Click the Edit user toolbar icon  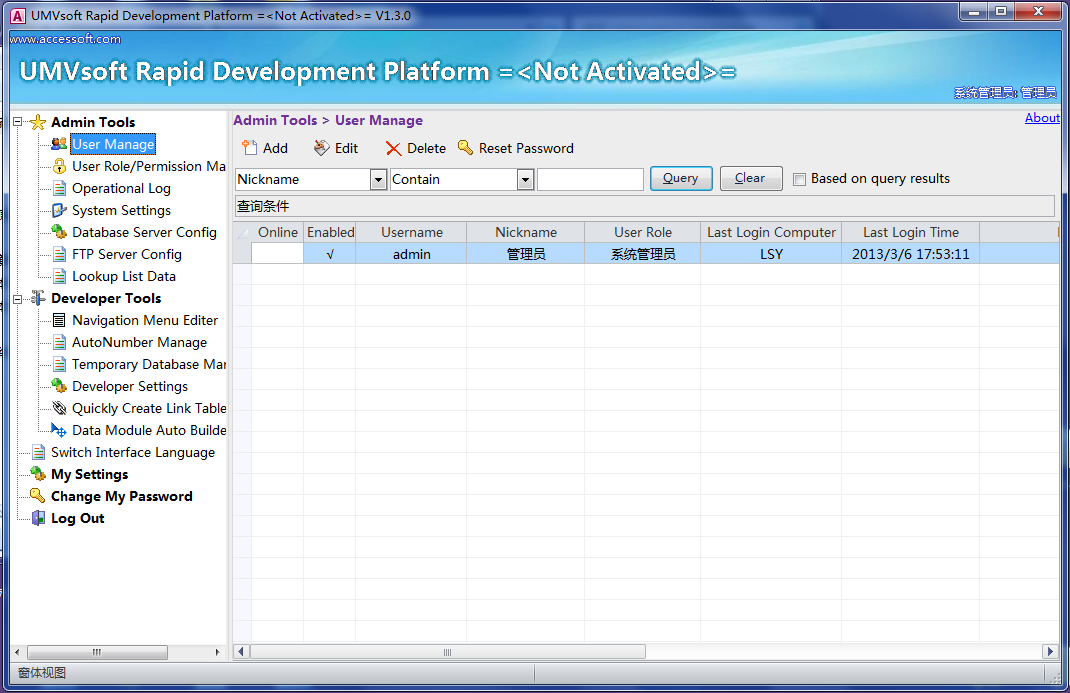coord(321,148)
